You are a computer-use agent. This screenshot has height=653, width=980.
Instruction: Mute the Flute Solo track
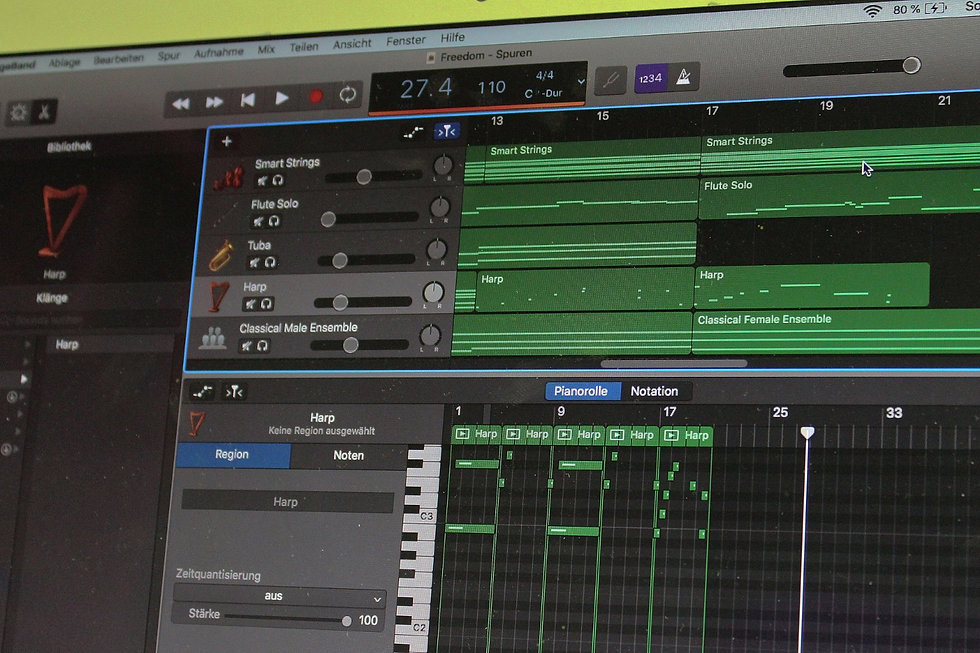(258, 221)
